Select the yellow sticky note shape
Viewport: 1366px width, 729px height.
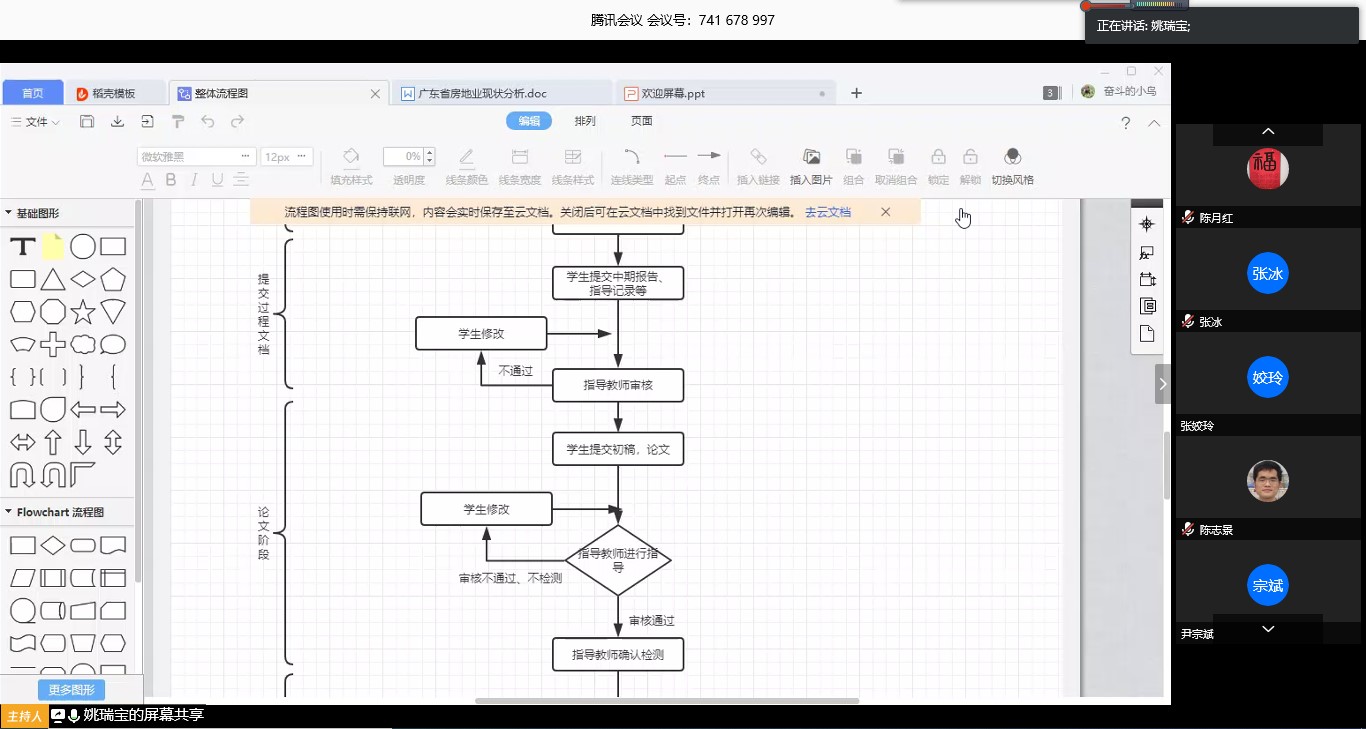pos(53,247)
